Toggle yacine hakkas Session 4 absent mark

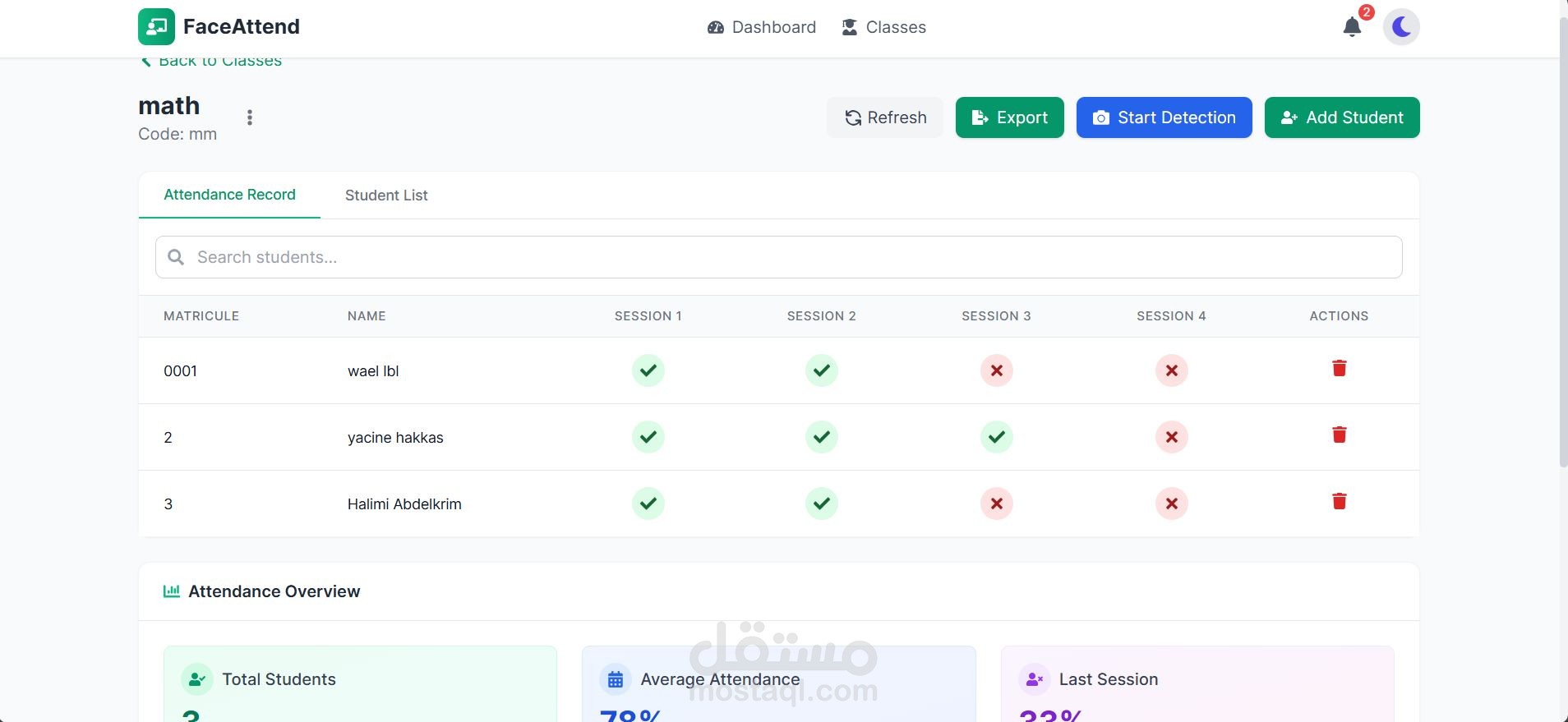[x=1171, y=437]
